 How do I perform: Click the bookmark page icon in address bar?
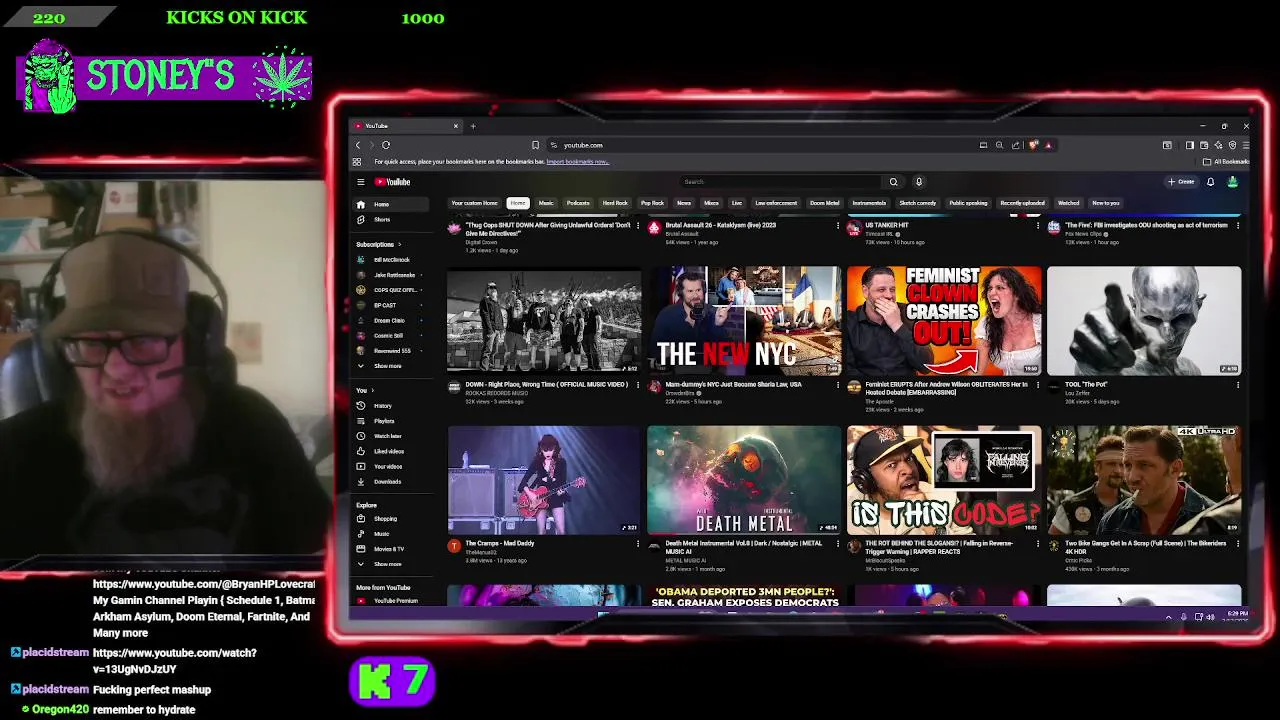[x=535, y=145]
